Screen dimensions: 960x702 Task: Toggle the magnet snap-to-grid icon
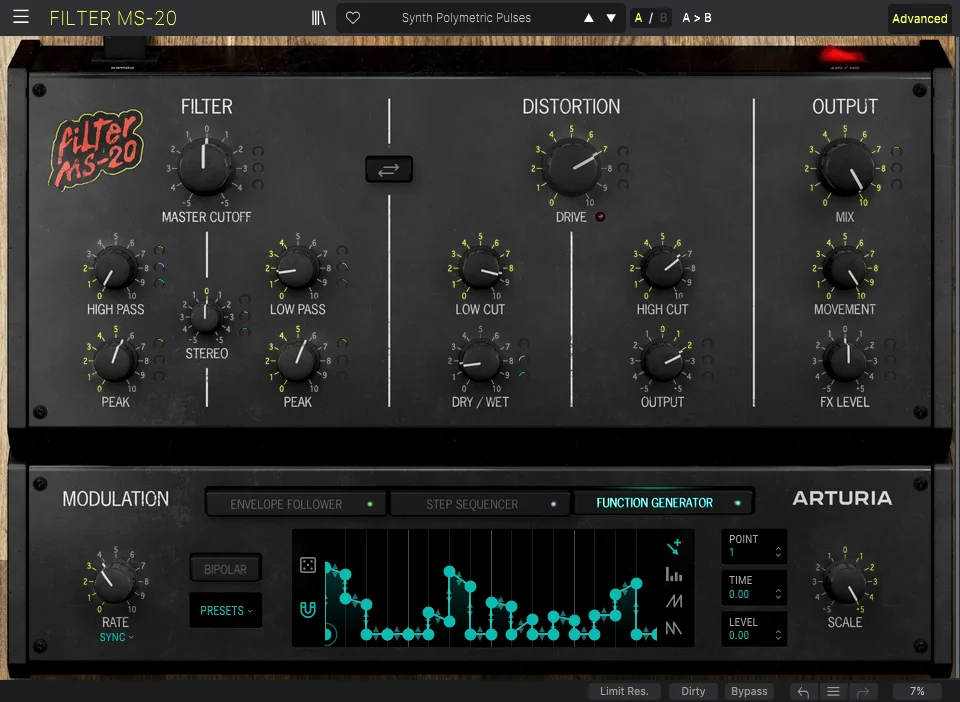click(308, 609)
